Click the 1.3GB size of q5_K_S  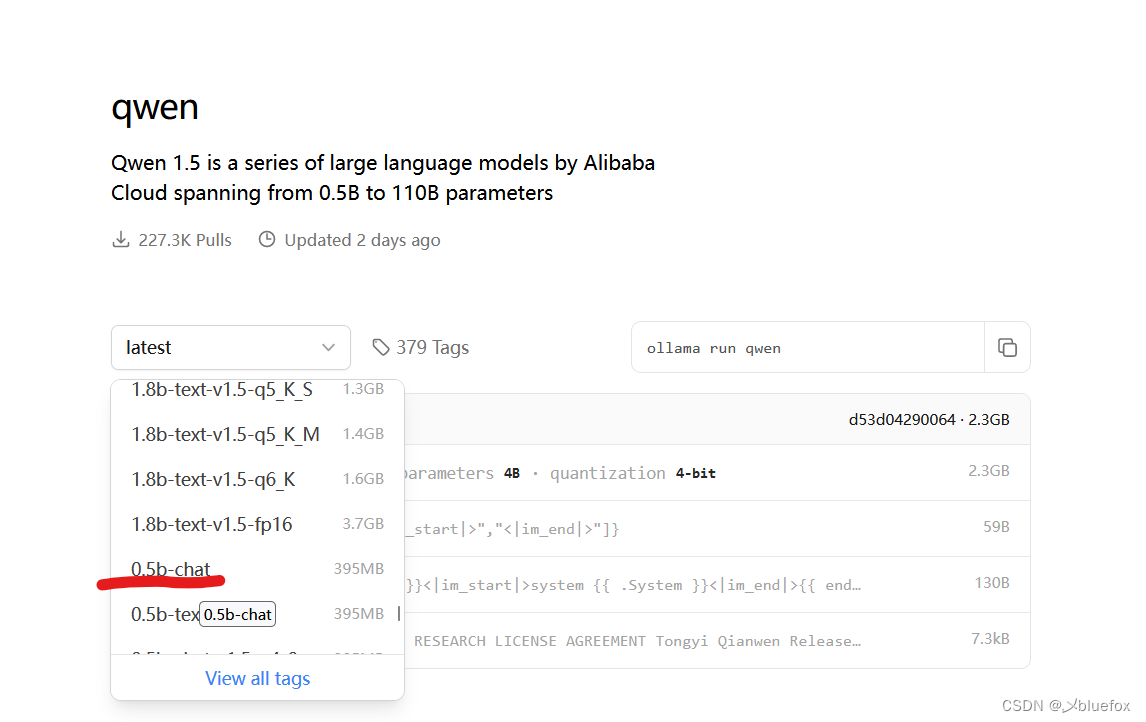pos(363,389)
